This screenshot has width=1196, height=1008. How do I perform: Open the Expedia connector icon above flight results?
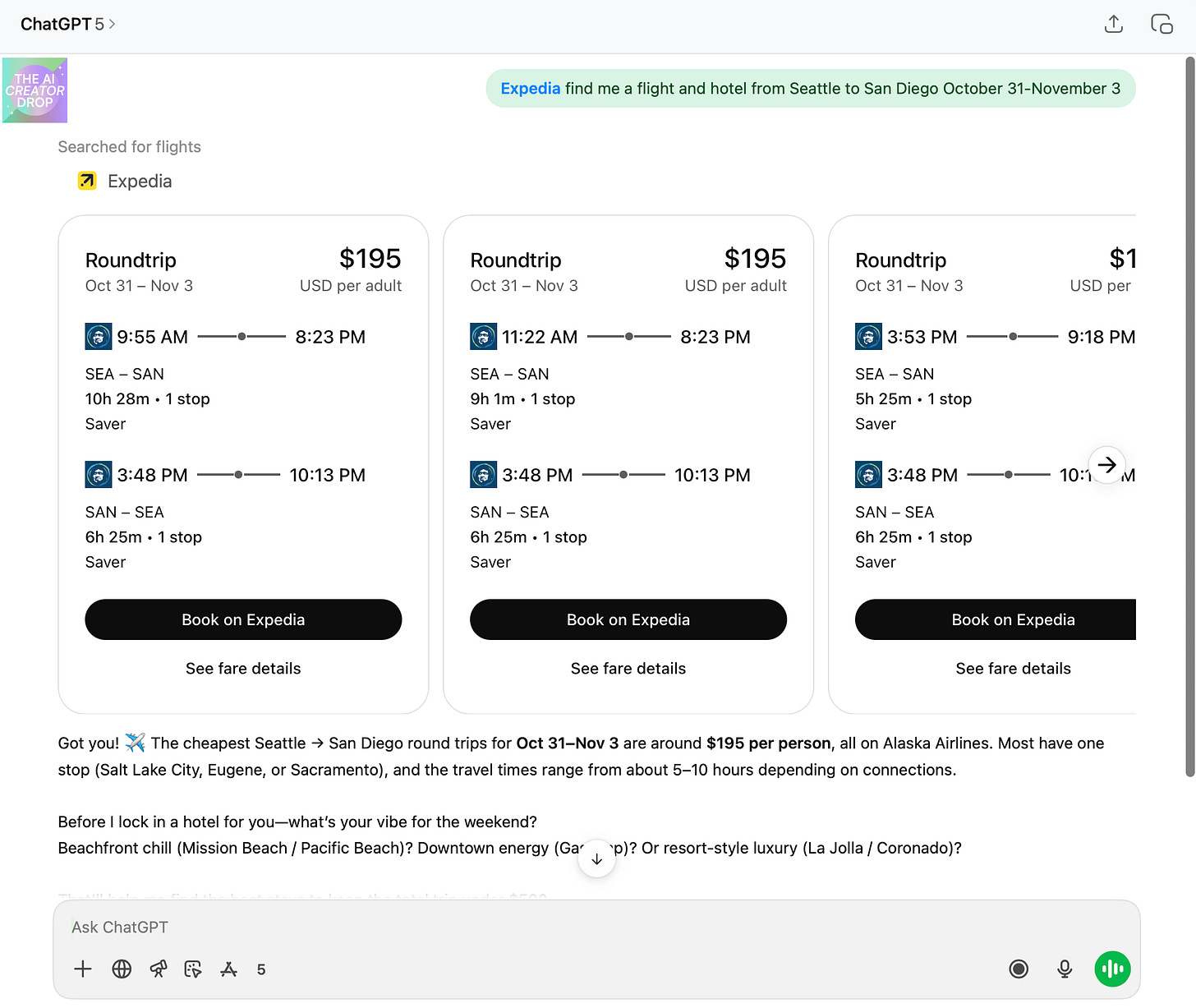87,181
